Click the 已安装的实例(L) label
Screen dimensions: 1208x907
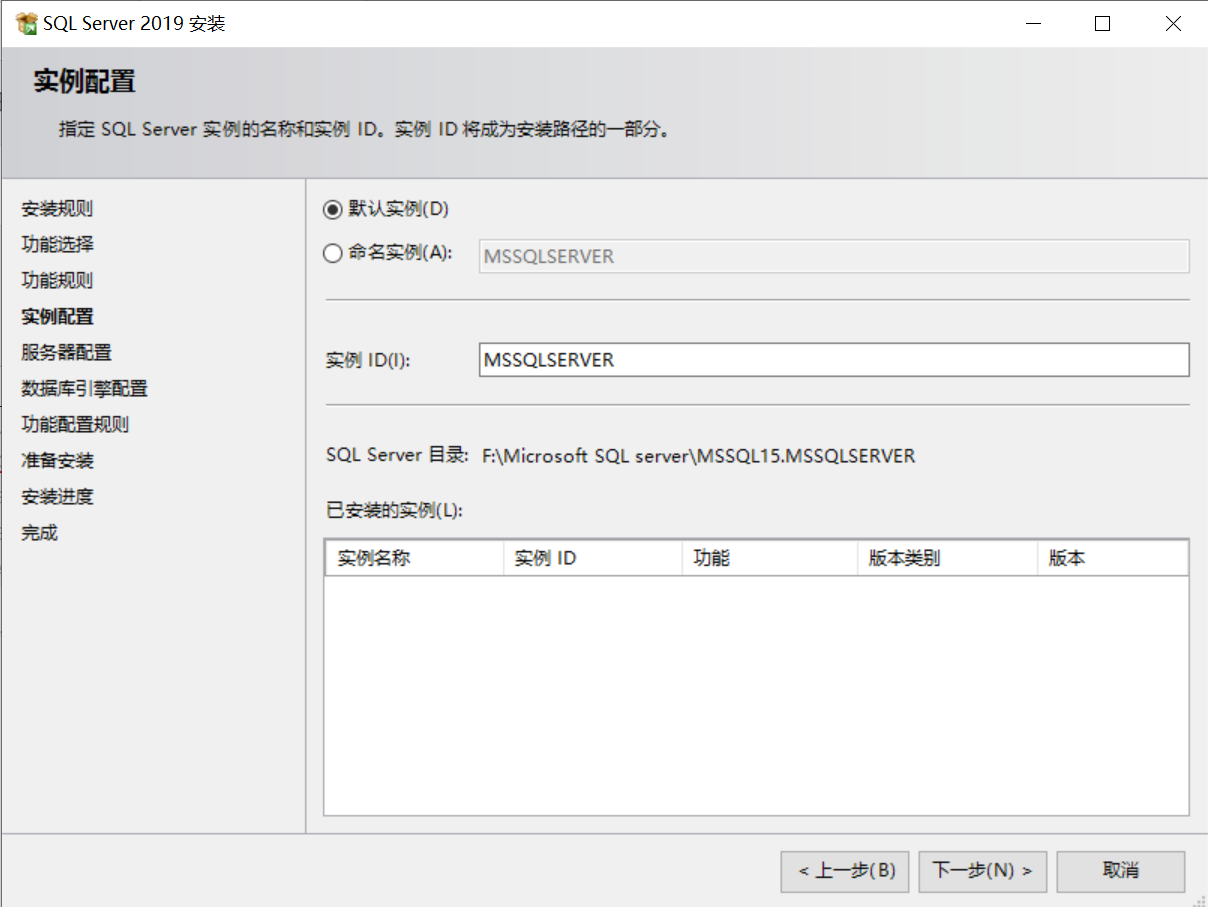click(395, 511)
